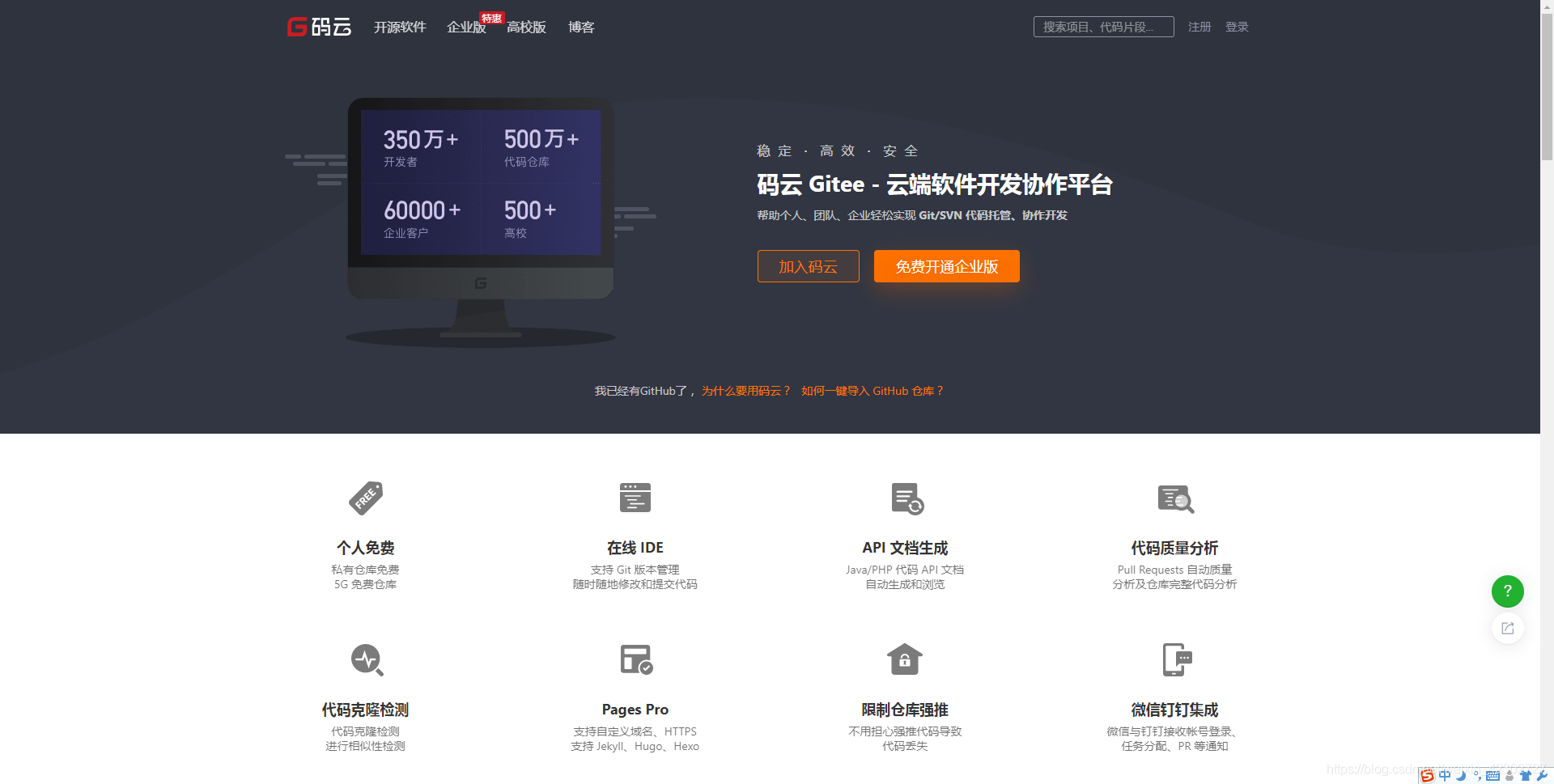Image resolution: width=1554 pixels, height=784 pixels.
Task: Click the 500万+ 代码仓库 statistic
Action: point(541,147)
